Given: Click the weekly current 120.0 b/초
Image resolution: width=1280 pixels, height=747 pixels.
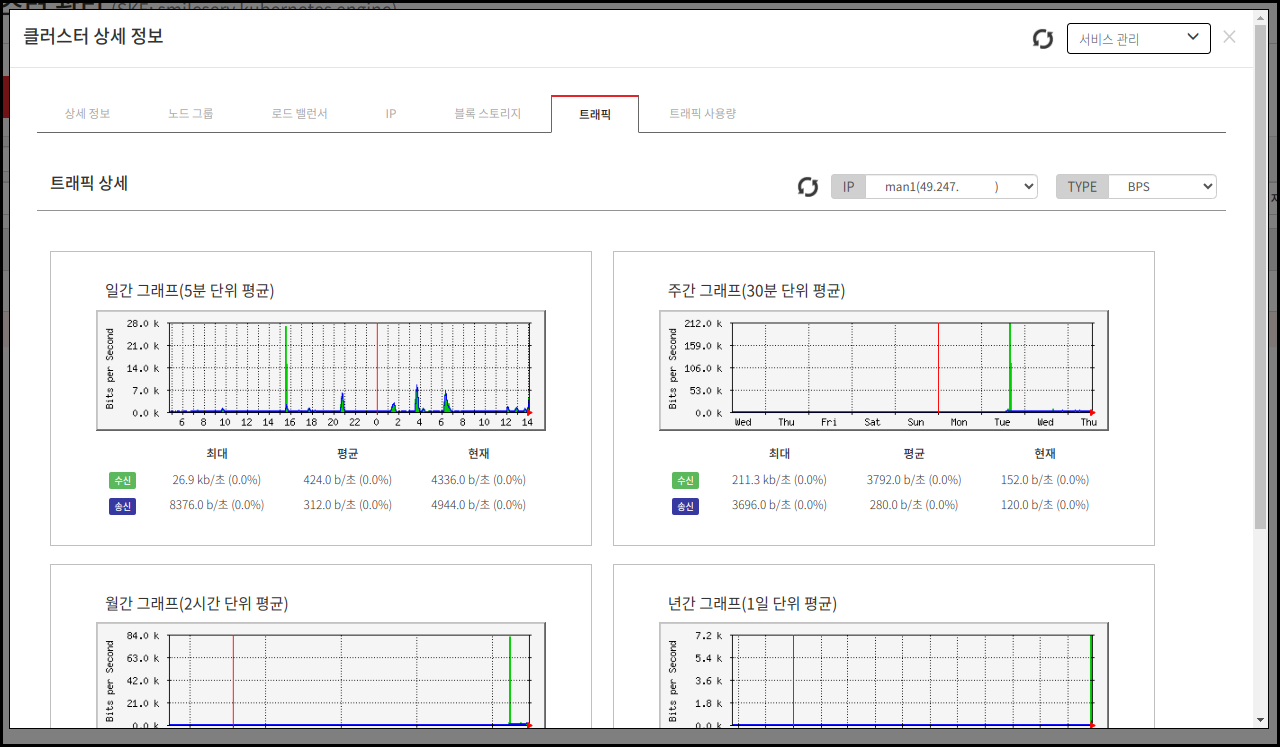Looking at the screenshot, I should 1045,505.
